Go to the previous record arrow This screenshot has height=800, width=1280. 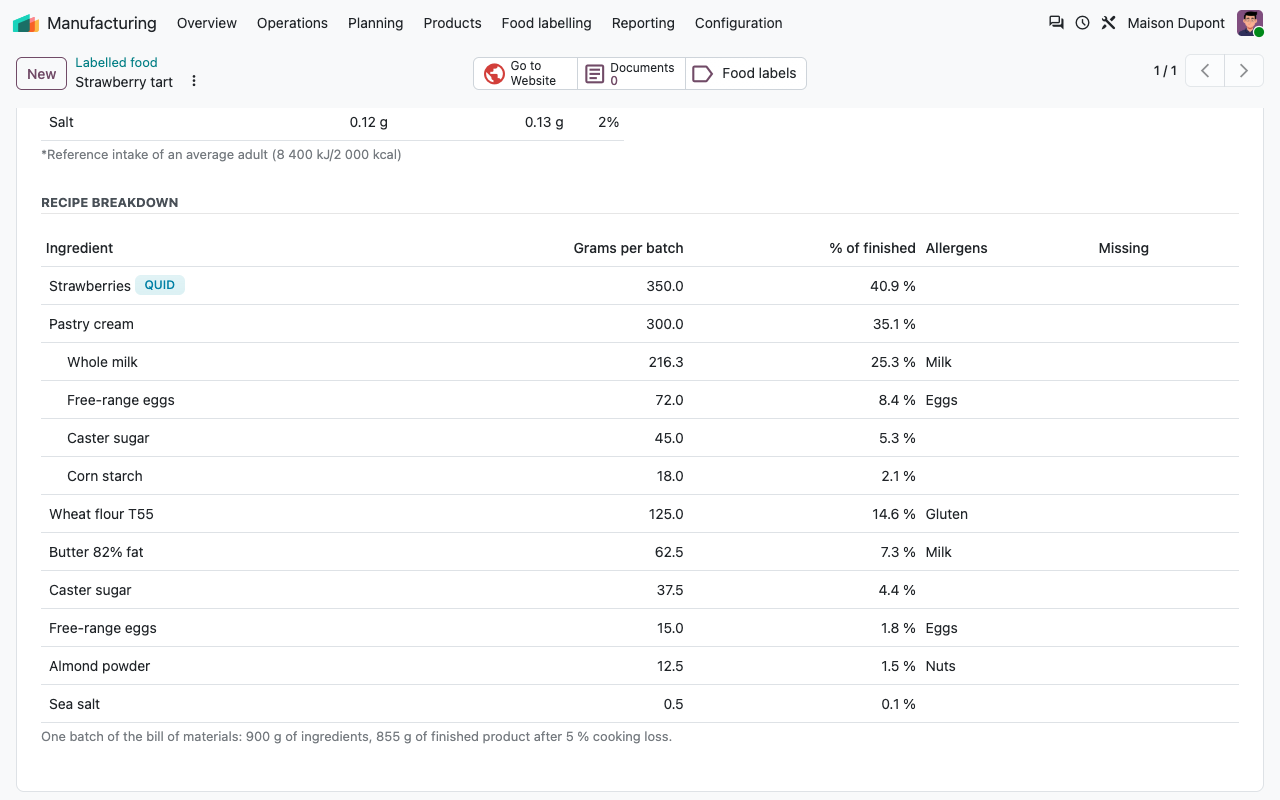(1205, 71)
